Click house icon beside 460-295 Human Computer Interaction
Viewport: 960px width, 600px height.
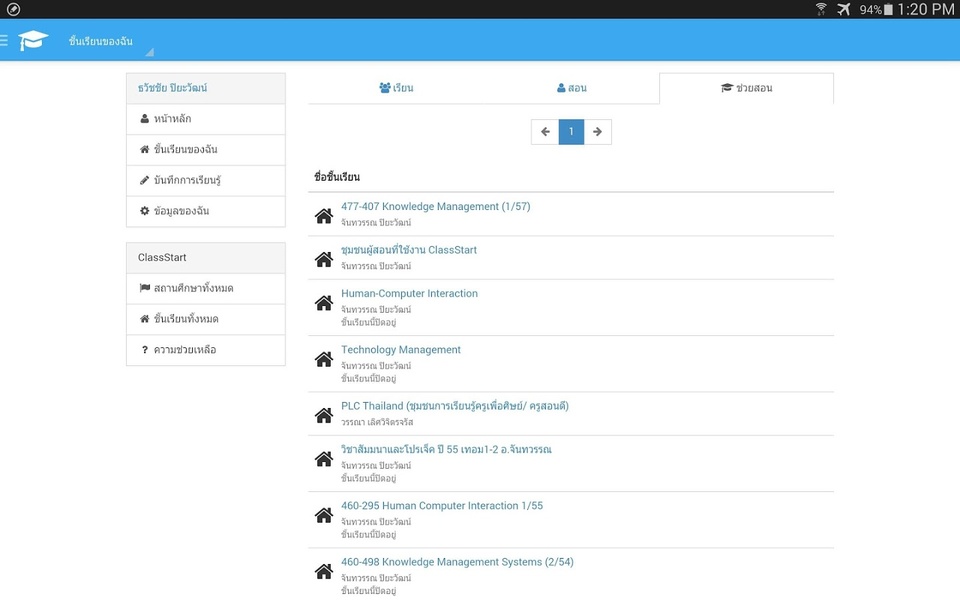(x=324, y=515)
